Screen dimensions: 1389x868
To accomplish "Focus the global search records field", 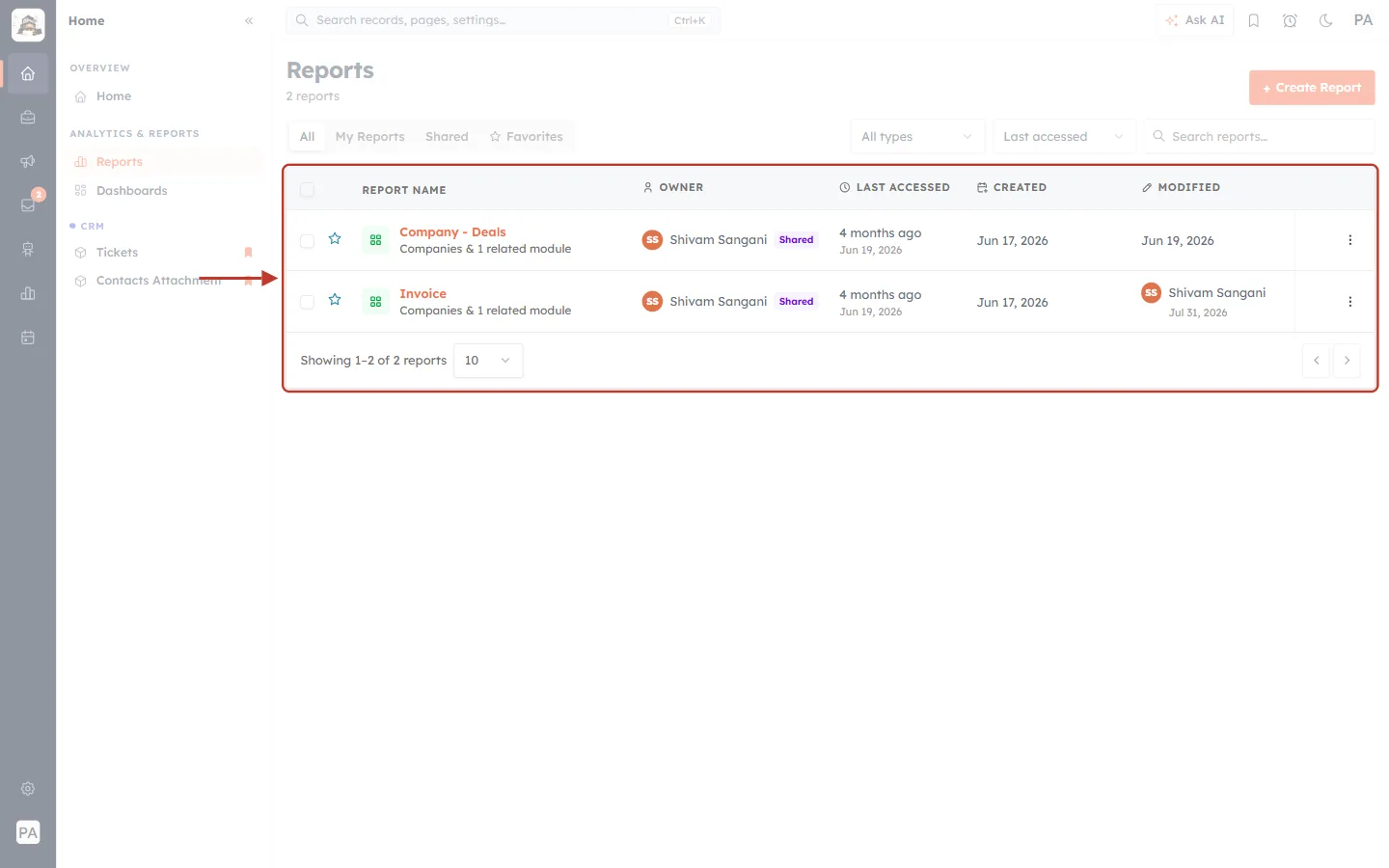I will (x=503, y=20).
